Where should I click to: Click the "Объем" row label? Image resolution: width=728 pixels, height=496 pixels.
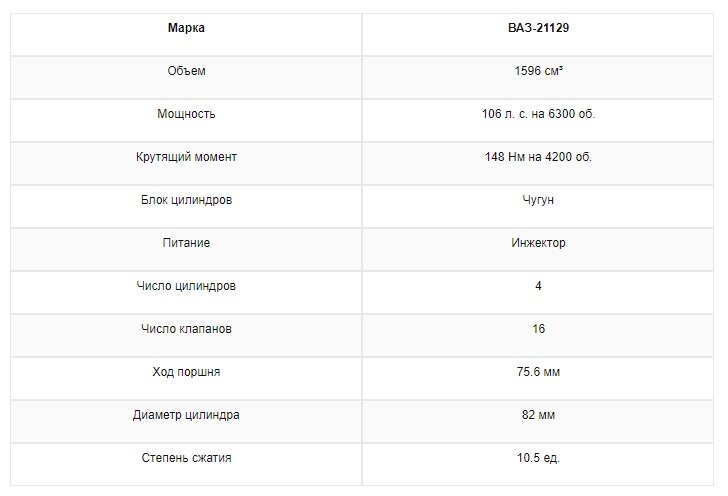tap(186, 71)
